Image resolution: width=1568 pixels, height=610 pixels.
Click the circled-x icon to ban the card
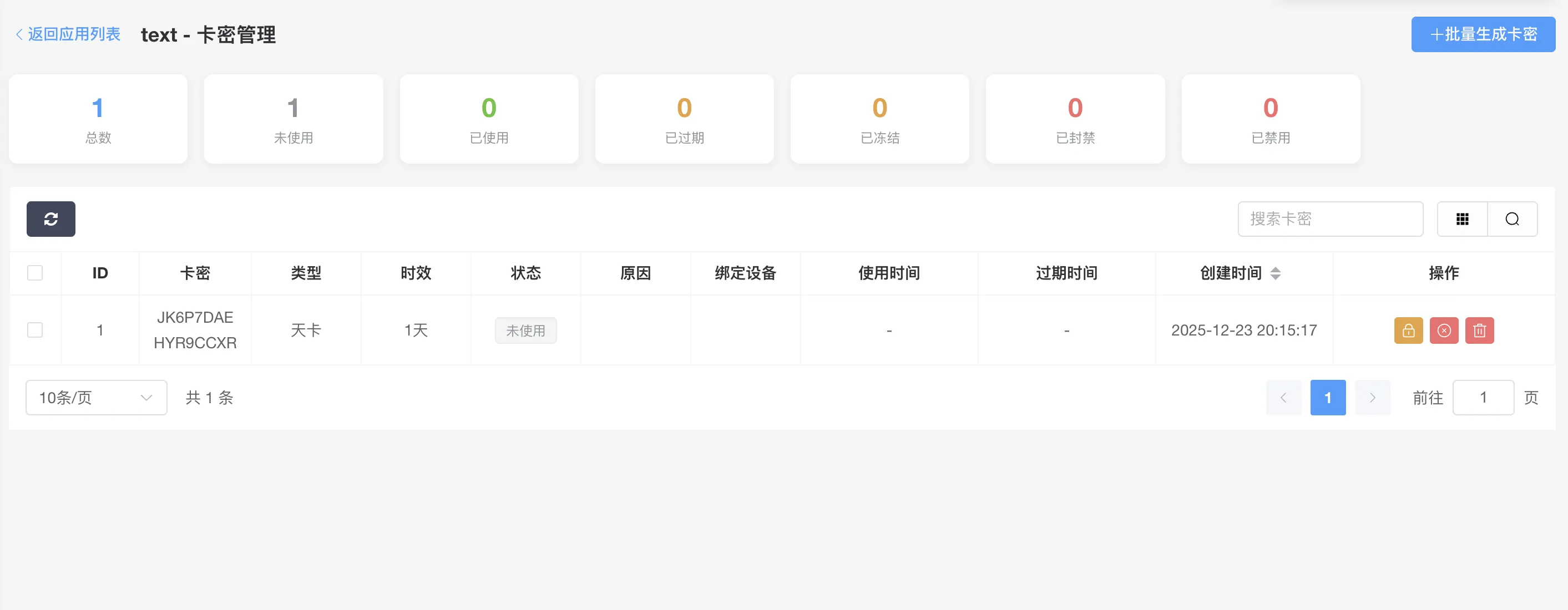point(1444,331)
